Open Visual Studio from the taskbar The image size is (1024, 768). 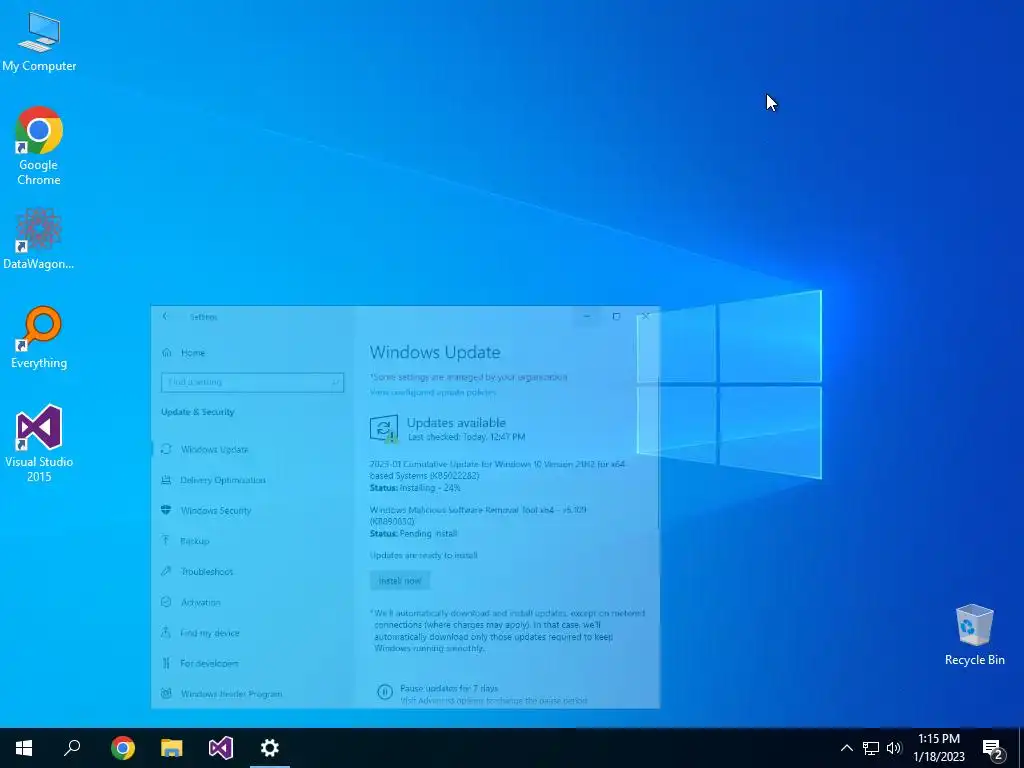pos(221,748)
